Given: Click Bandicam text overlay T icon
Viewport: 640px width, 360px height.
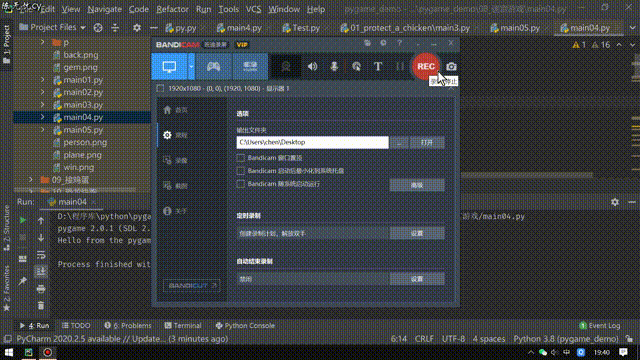Looking at the screenshot, I should point(378,67).
